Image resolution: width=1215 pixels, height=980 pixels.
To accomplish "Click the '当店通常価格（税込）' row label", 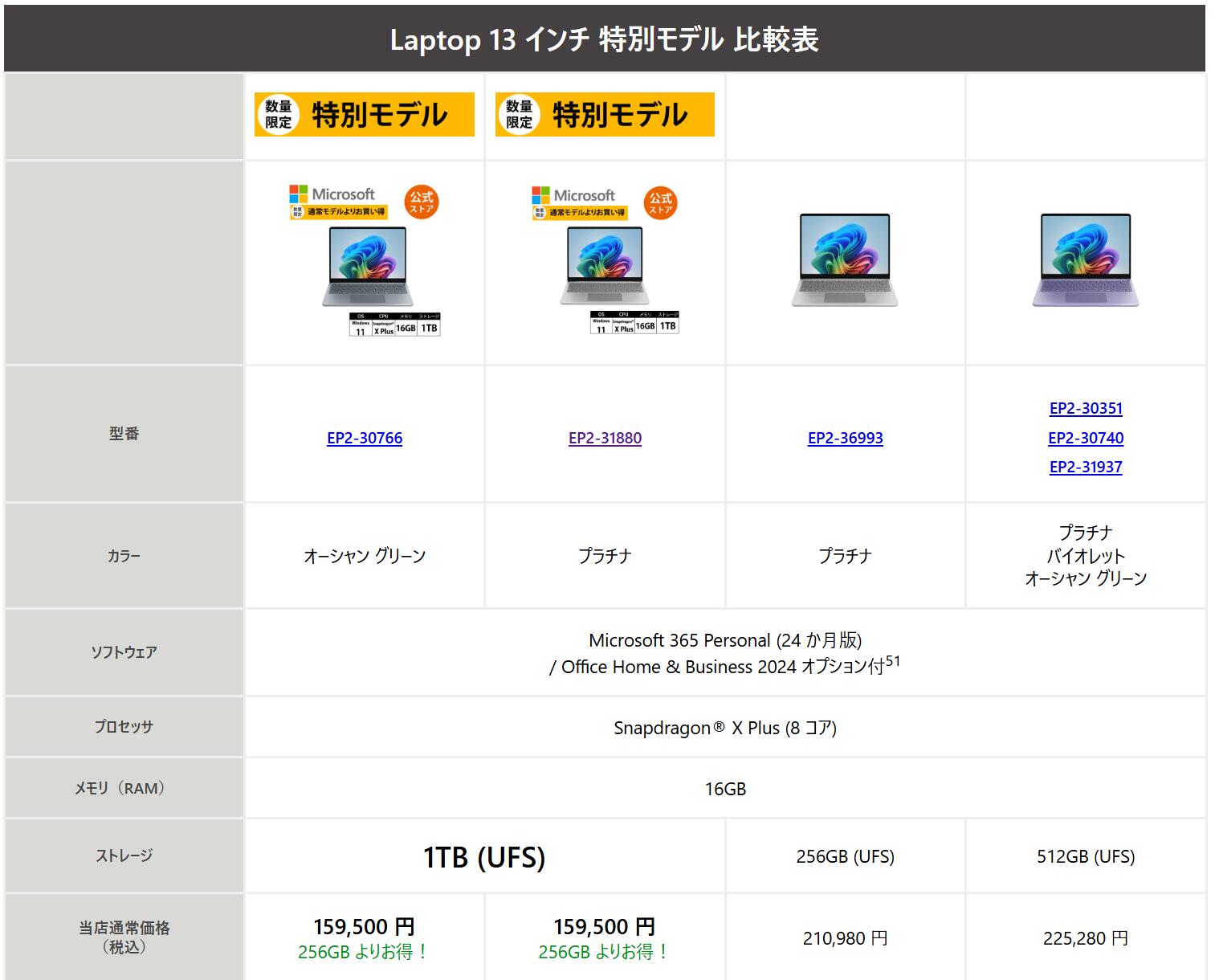I will (x=124, y=937).
